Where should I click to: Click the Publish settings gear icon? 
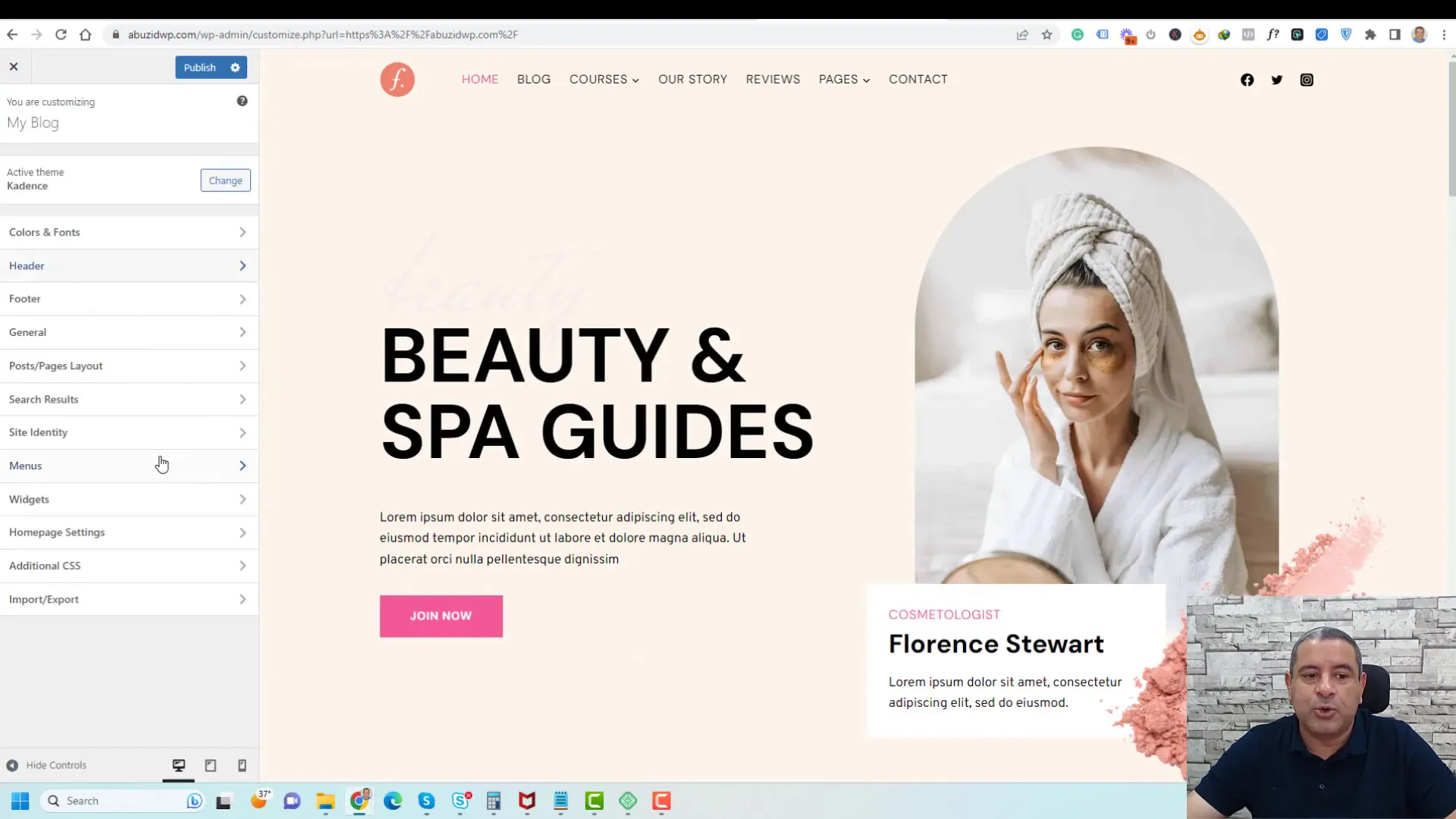point(236,67)
